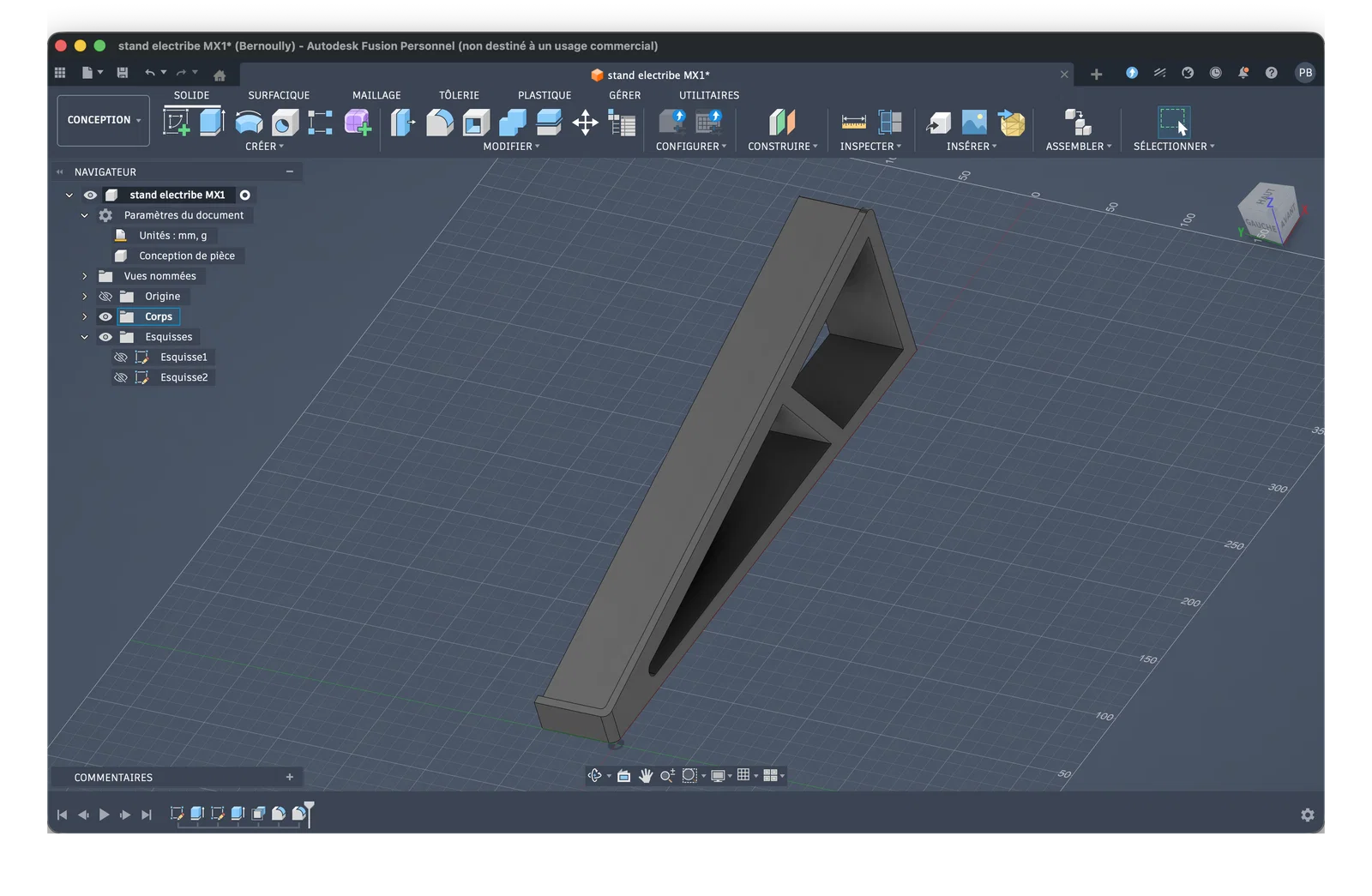Collapse the Esquisses folder
Image resolution: width=1372 pixels, height=896 pixels.
(84, 337)
